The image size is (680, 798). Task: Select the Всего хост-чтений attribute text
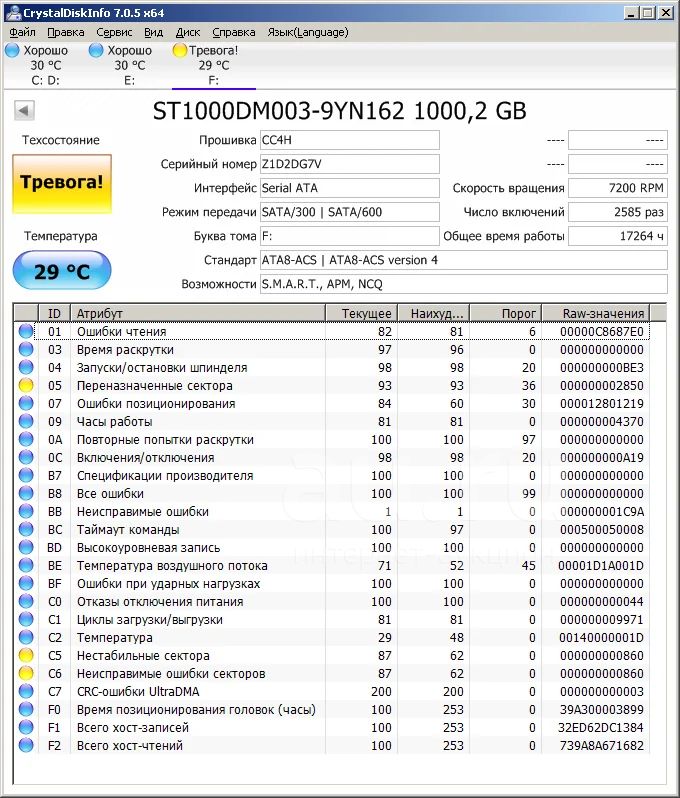(x=129, y=746)
